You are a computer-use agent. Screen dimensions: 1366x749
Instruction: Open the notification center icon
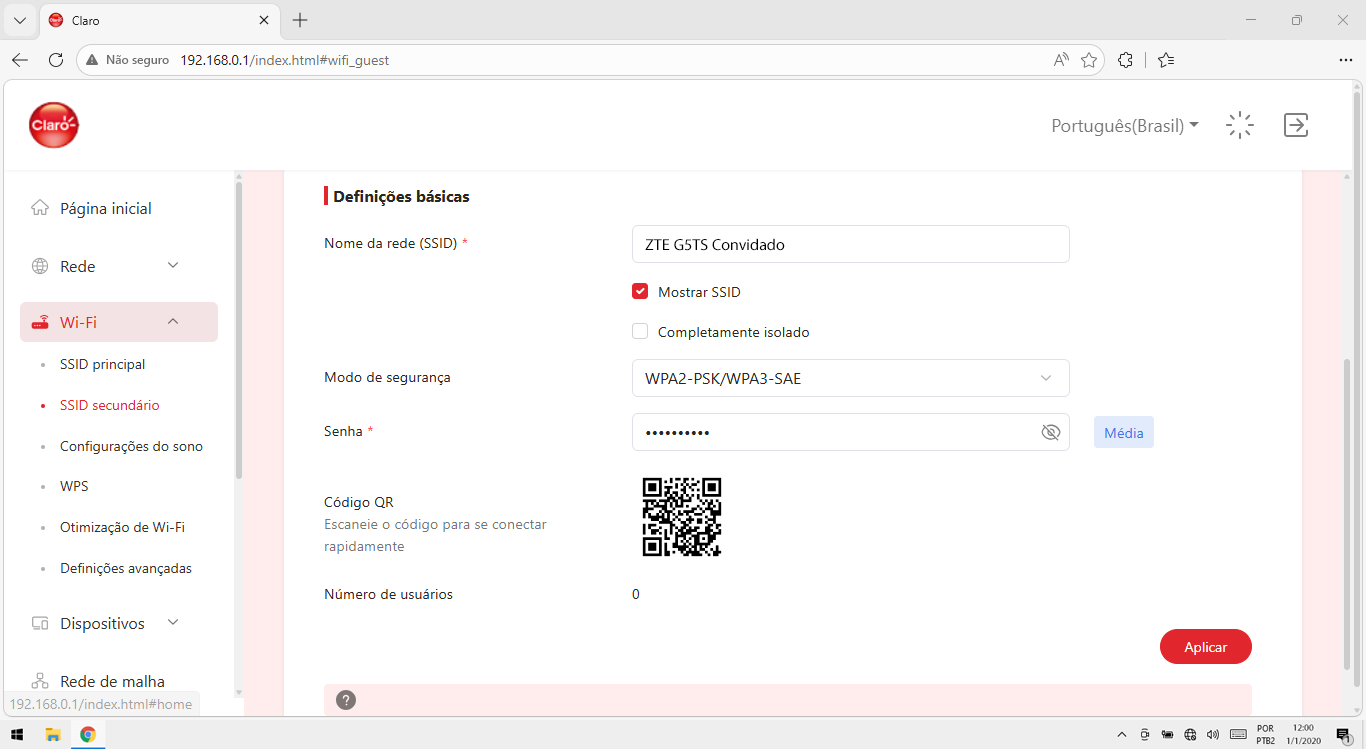(1343, 734)
